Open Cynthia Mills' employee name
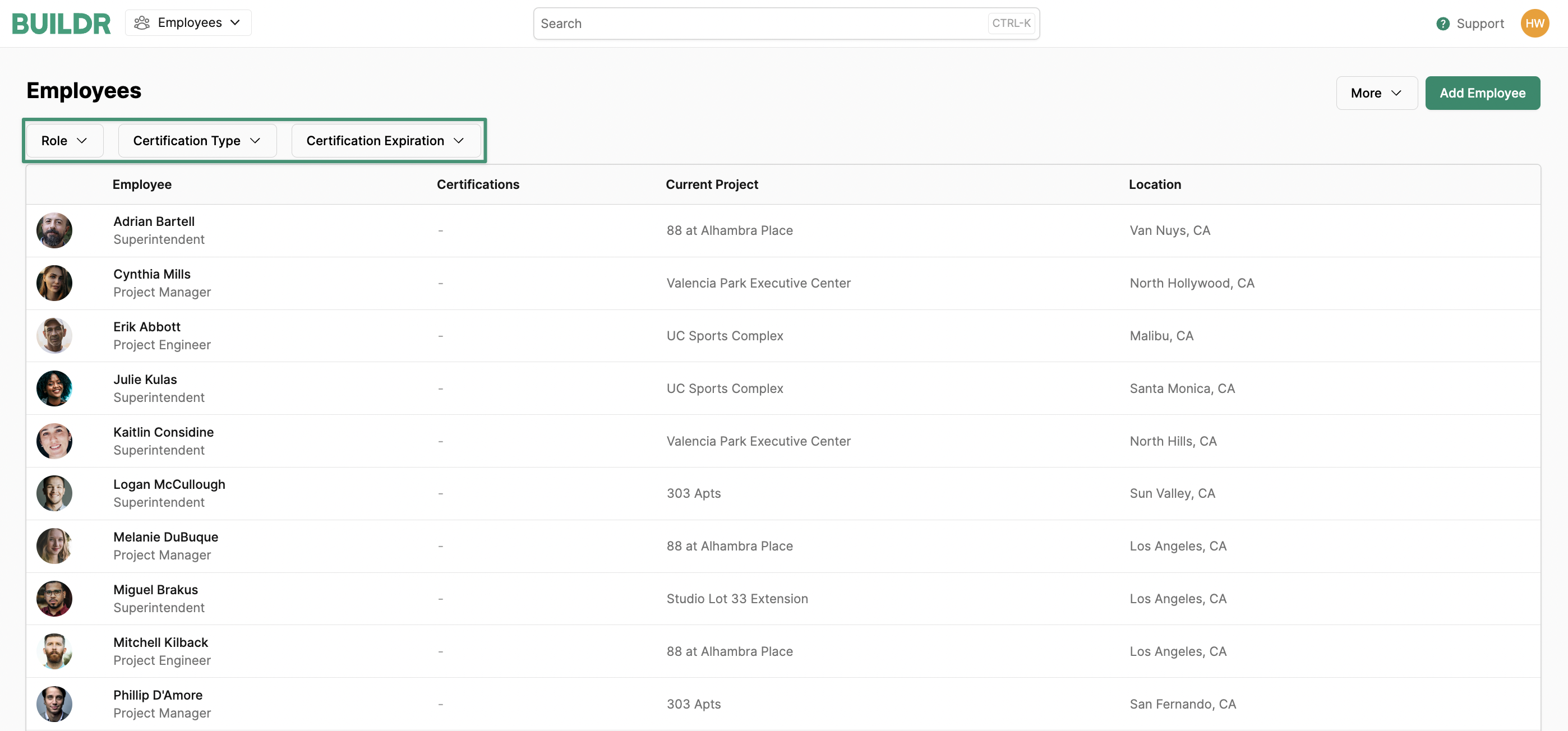 pos(151,274)
